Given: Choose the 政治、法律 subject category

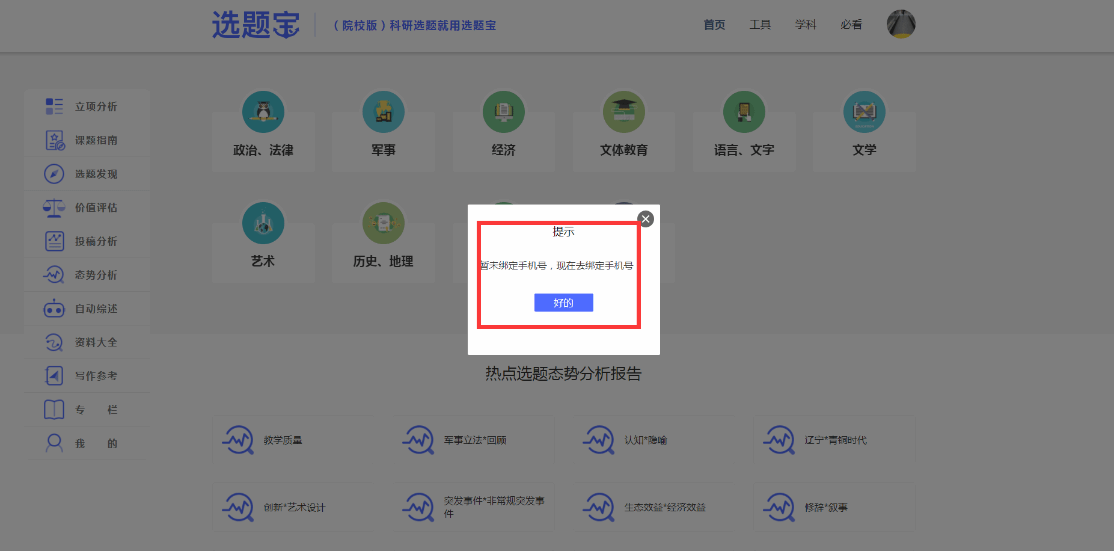Looking at the screenshot, I should pyautogui.click(x=263, y=128).
